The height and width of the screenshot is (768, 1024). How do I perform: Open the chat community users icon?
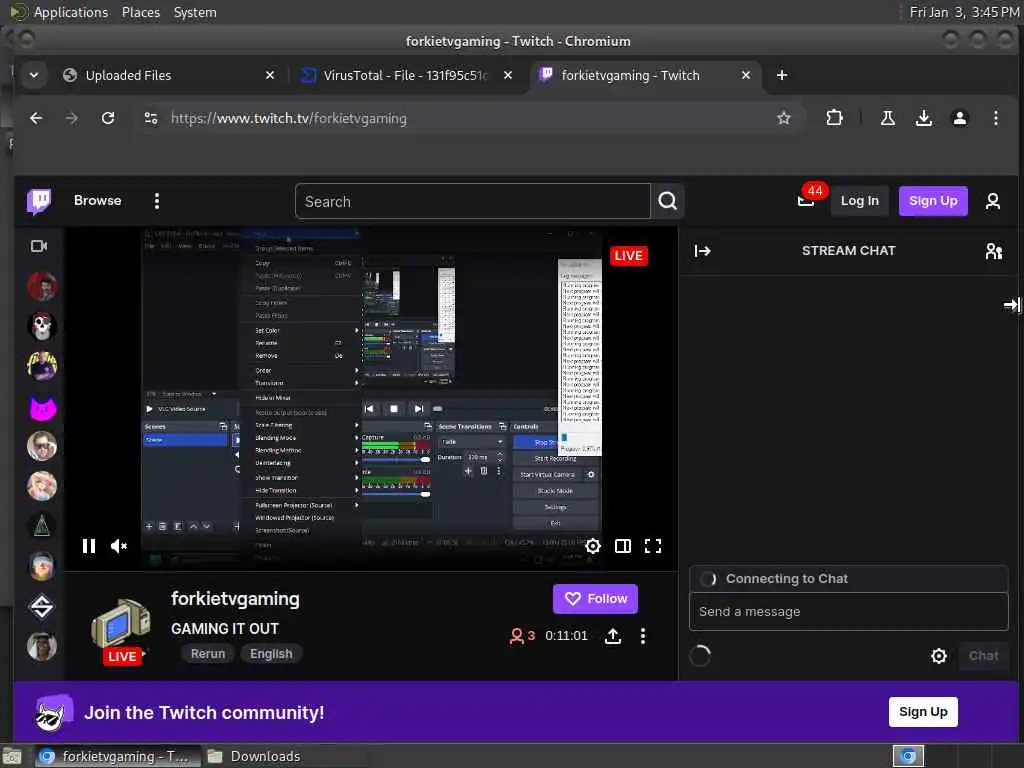click(x=993, y=251)
